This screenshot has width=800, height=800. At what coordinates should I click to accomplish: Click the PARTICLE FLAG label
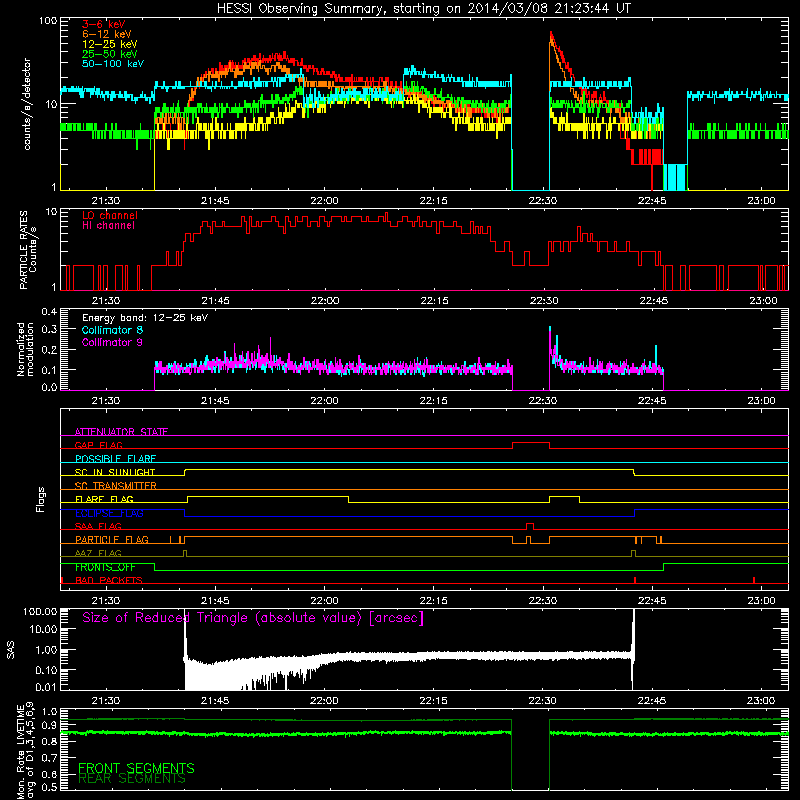pyautogui.click(x=112, y=540)
